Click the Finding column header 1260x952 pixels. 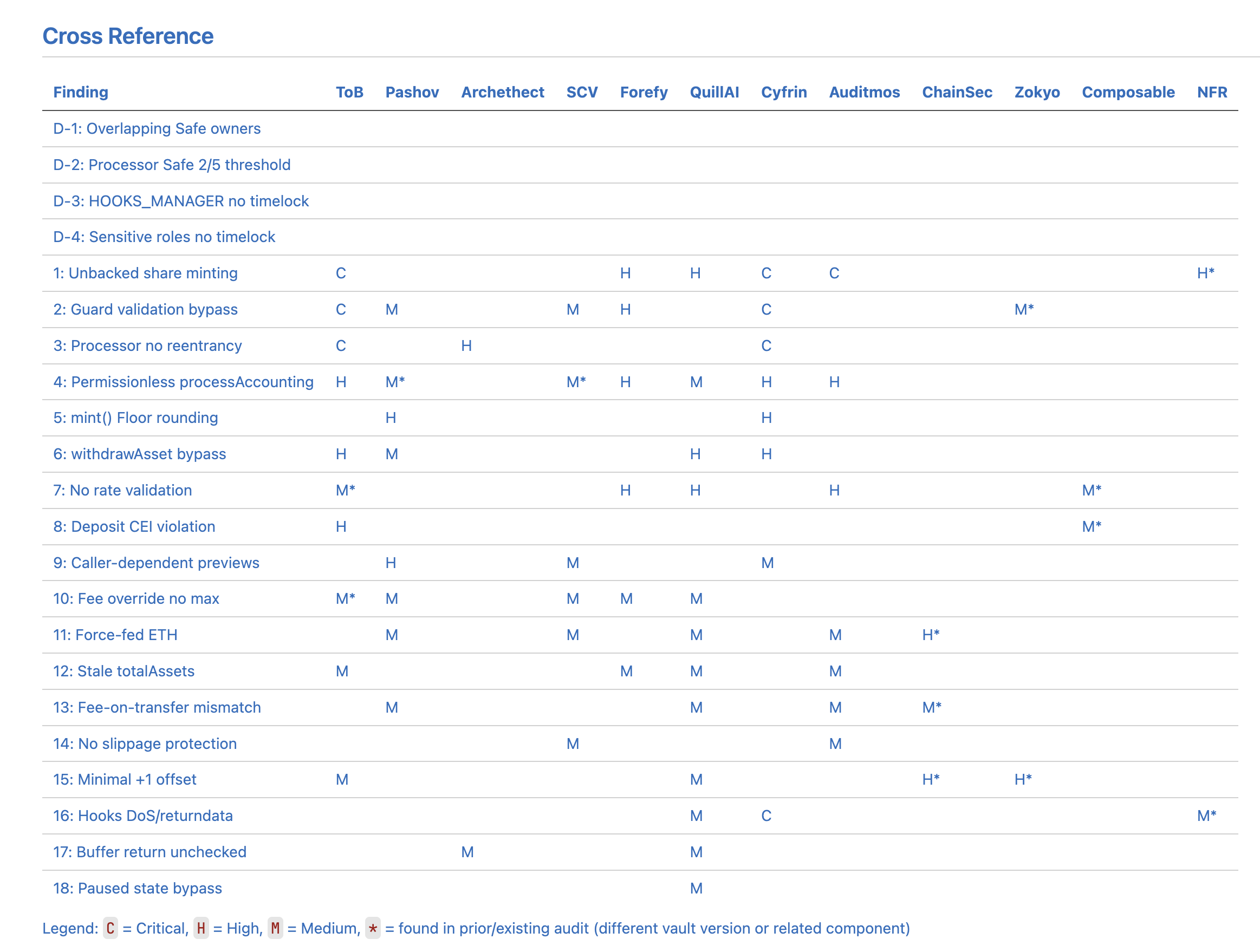[80, 92]
